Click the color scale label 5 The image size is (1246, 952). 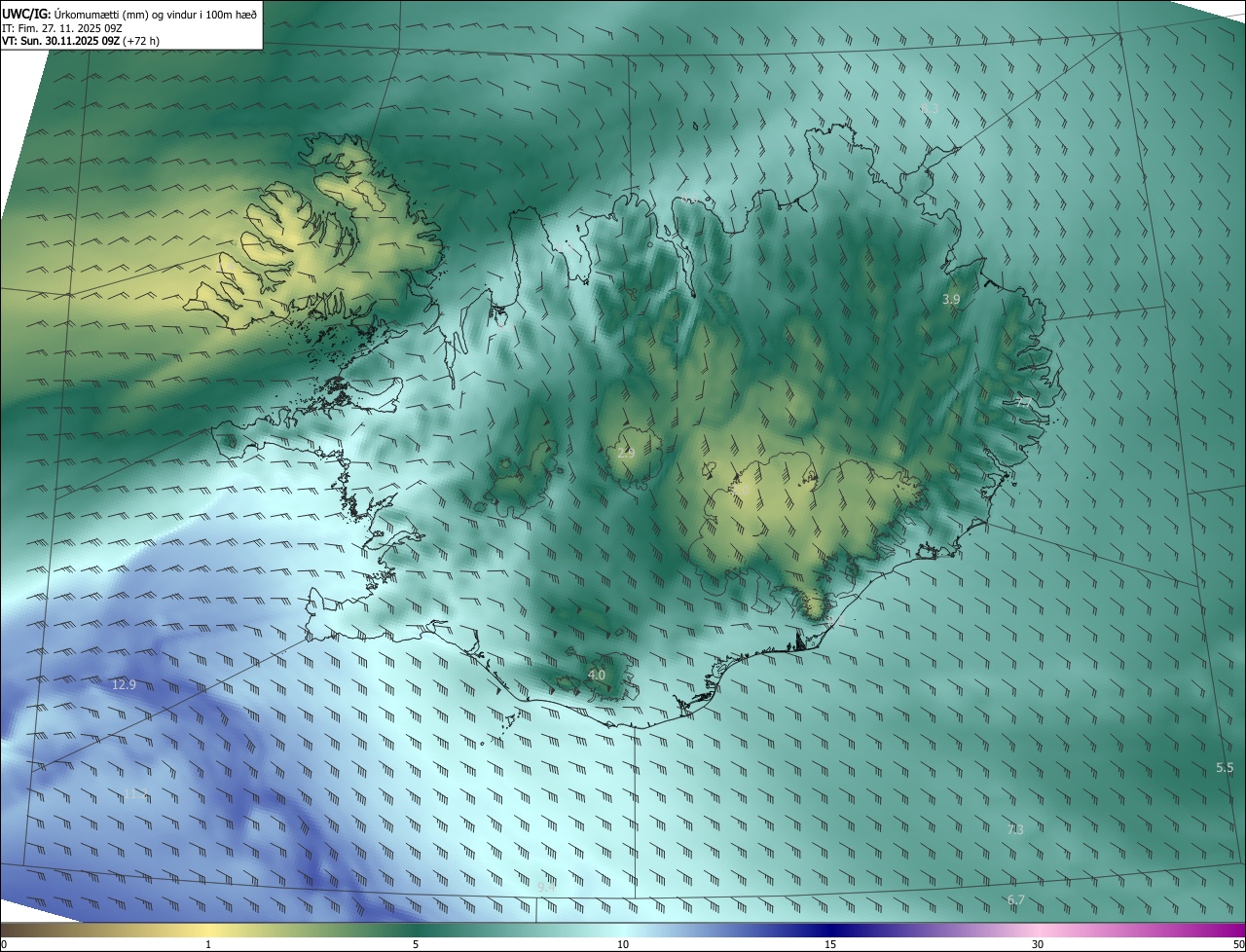[x=416, y=944]
